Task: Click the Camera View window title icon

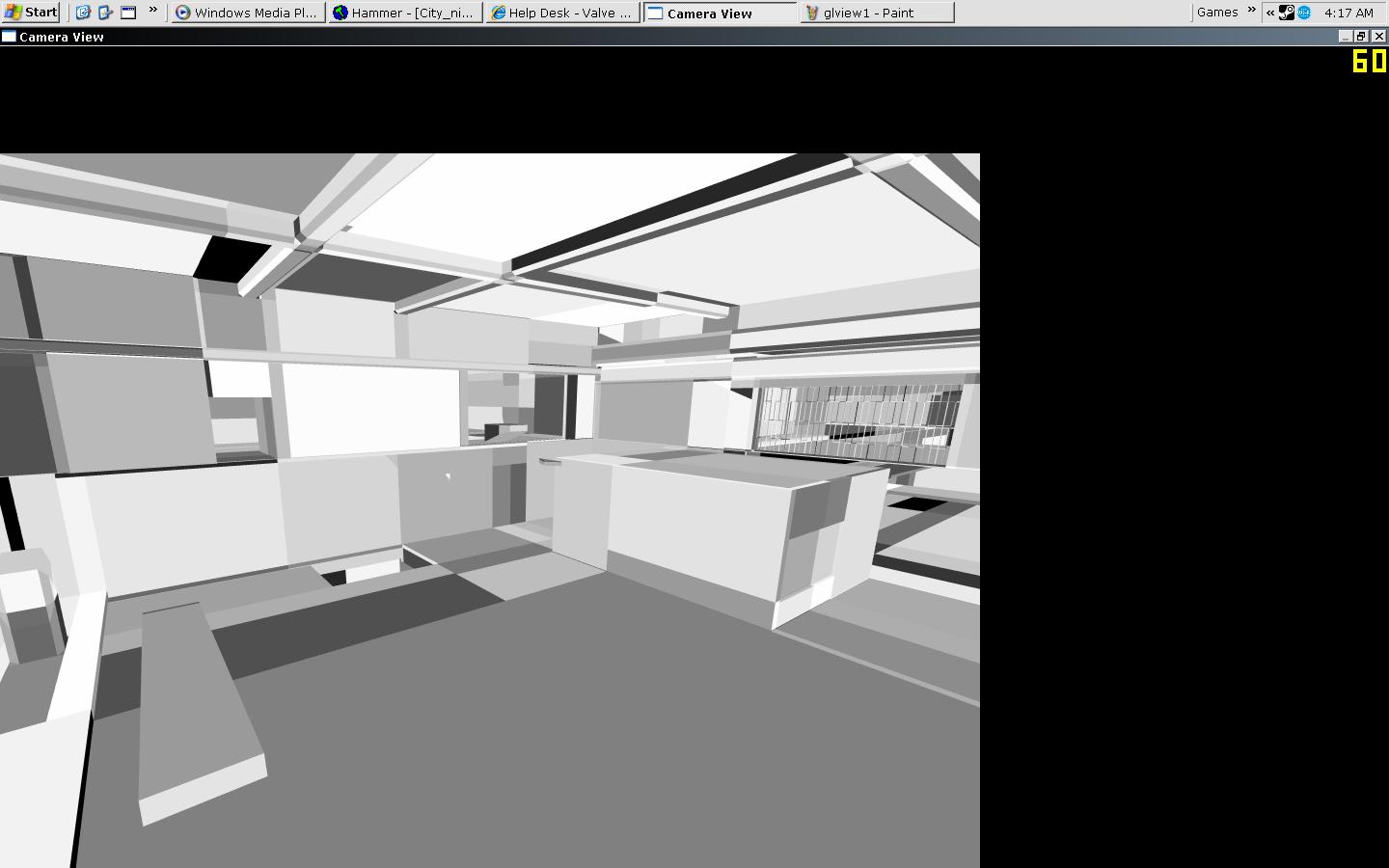Action: coord(9,37)
